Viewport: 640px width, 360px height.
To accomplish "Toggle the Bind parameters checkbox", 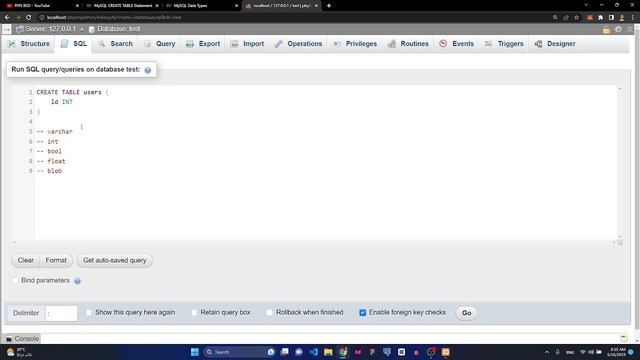I will 16,280.
